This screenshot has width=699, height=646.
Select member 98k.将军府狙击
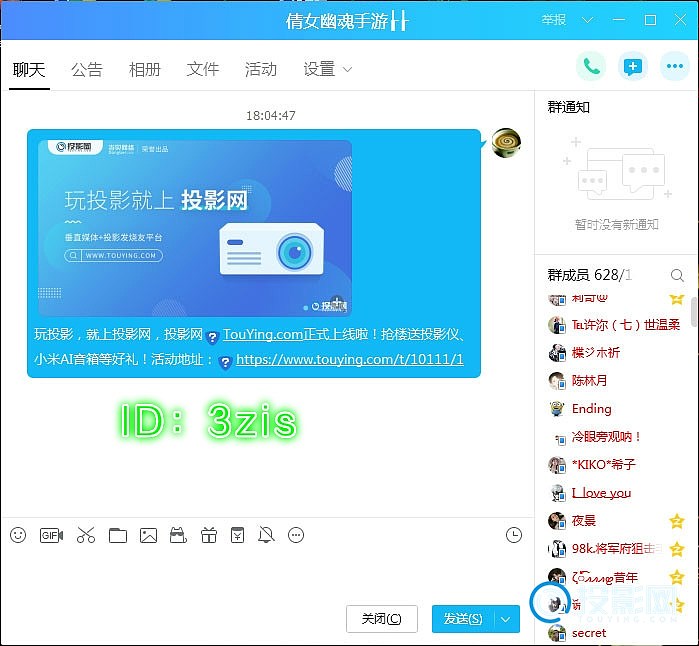(617, 548)
